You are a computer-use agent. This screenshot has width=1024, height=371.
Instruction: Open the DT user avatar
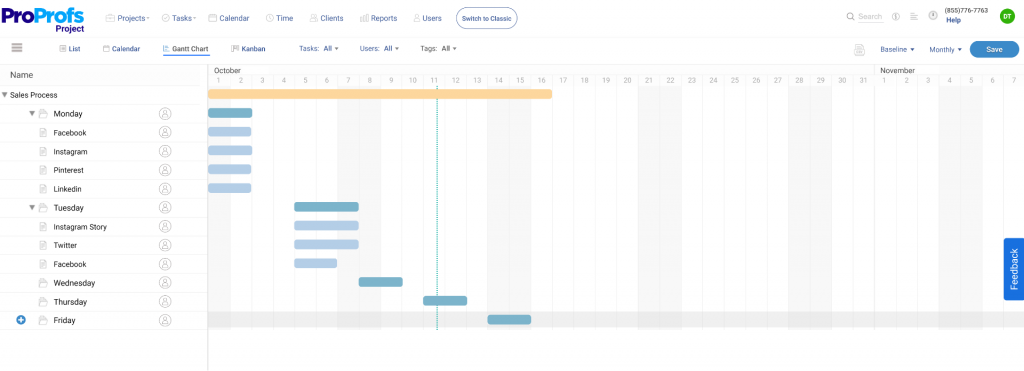1007,16
